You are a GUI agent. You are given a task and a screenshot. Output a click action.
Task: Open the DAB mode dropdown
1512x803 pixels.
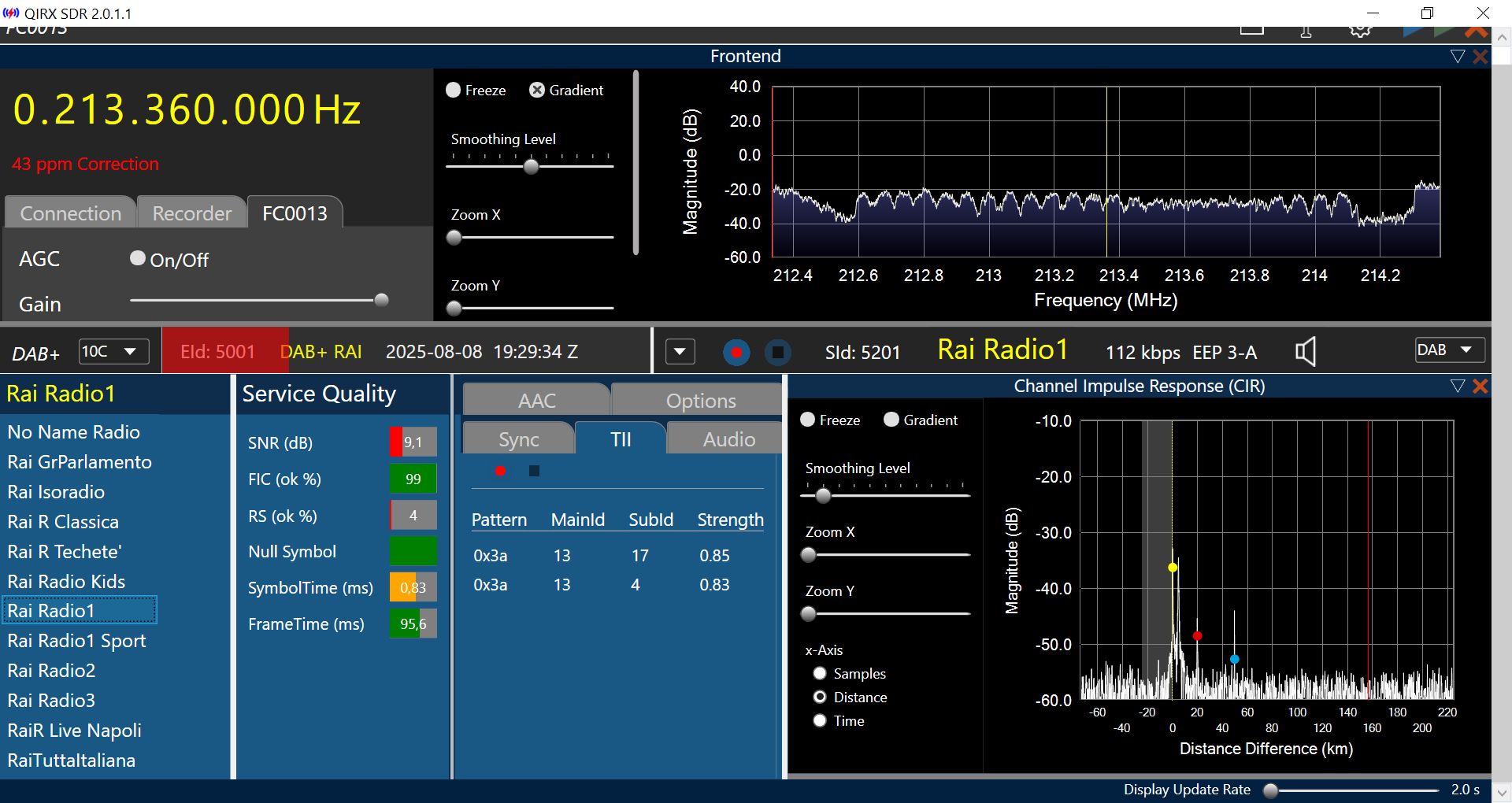coord(1449,350)
